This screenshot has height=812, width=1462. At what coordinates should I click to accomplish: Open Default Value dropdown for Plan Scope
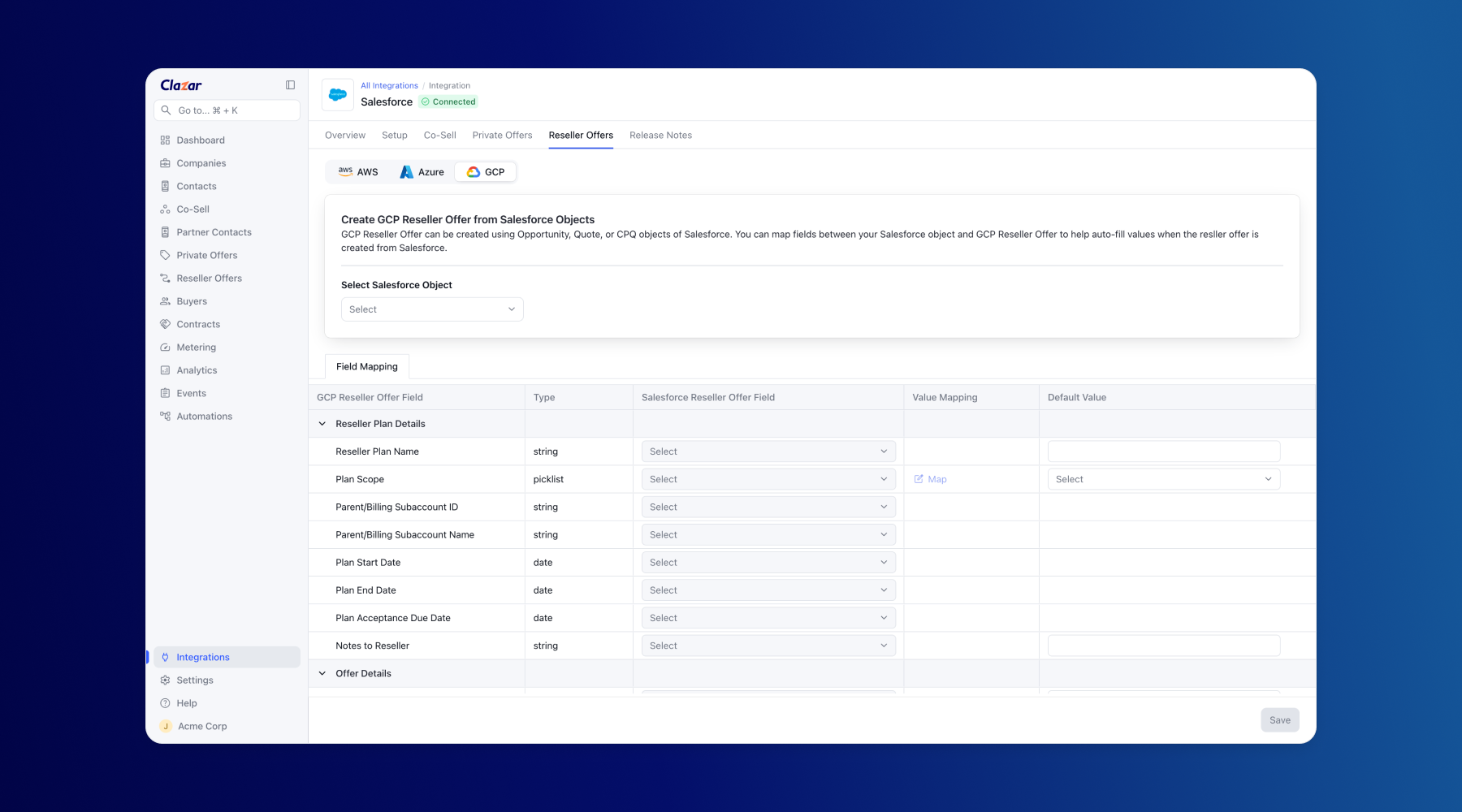(1164, 479)
